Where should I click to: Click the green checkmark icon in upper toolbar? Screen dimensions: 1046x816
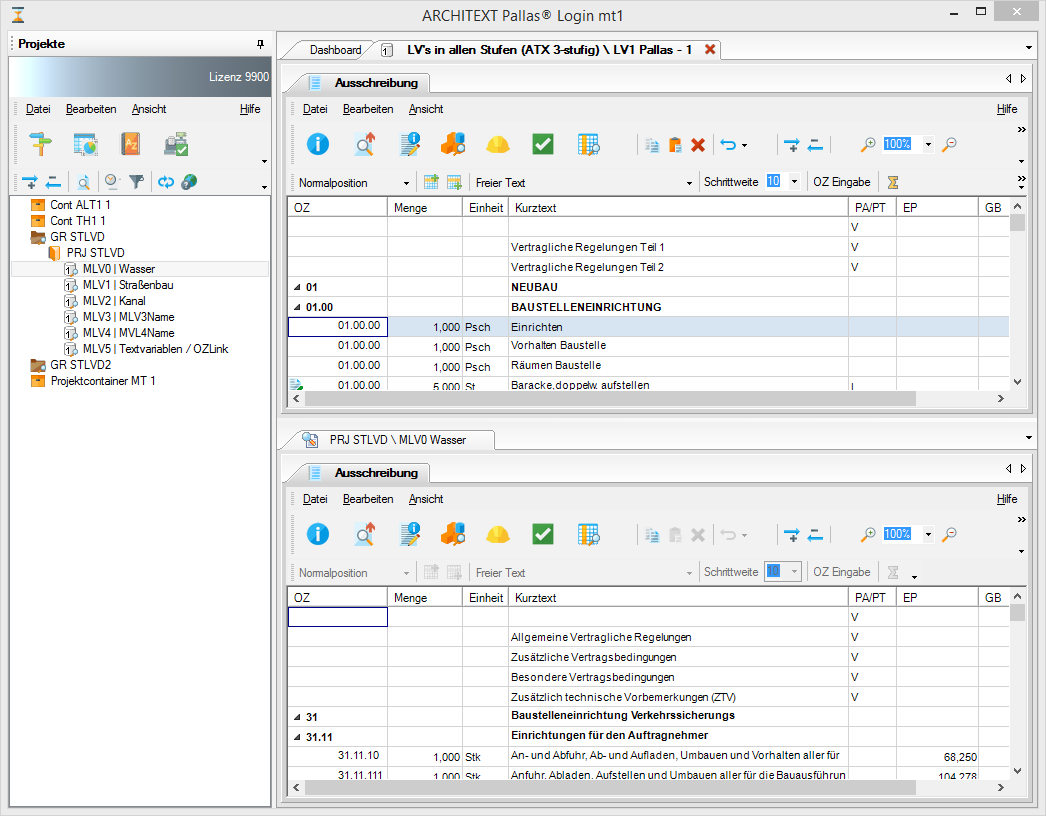543,144
